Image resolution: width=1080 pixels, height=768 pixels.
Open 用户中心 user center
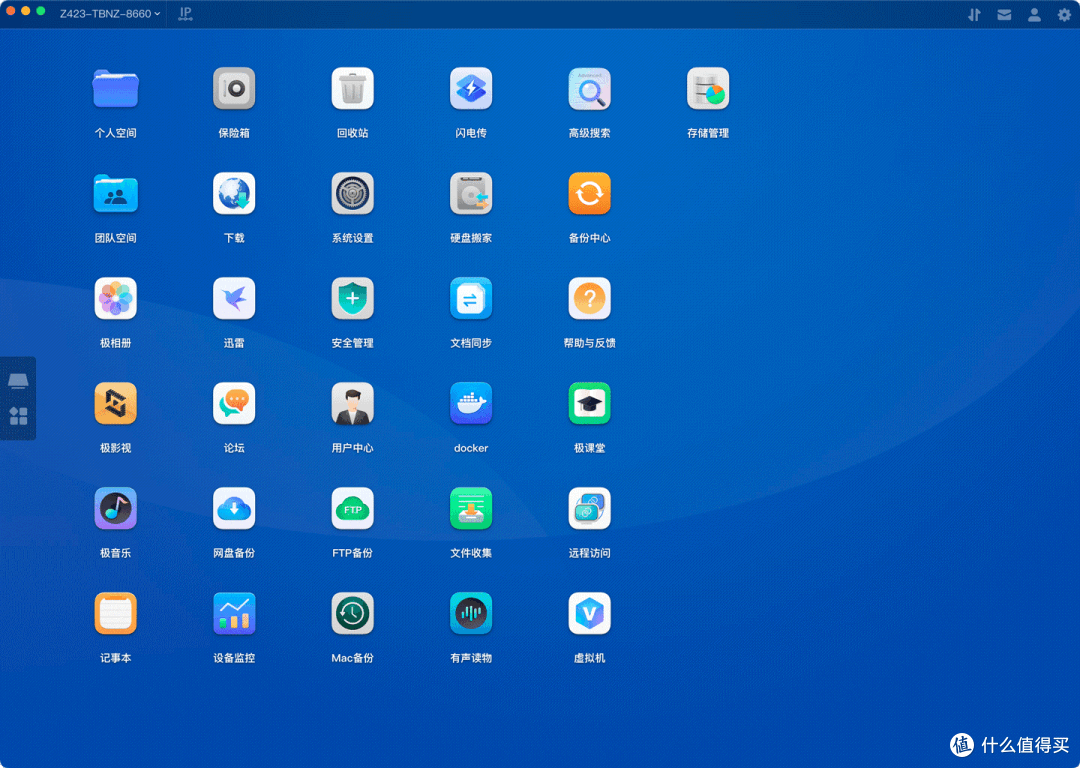[x=353, y=404]
